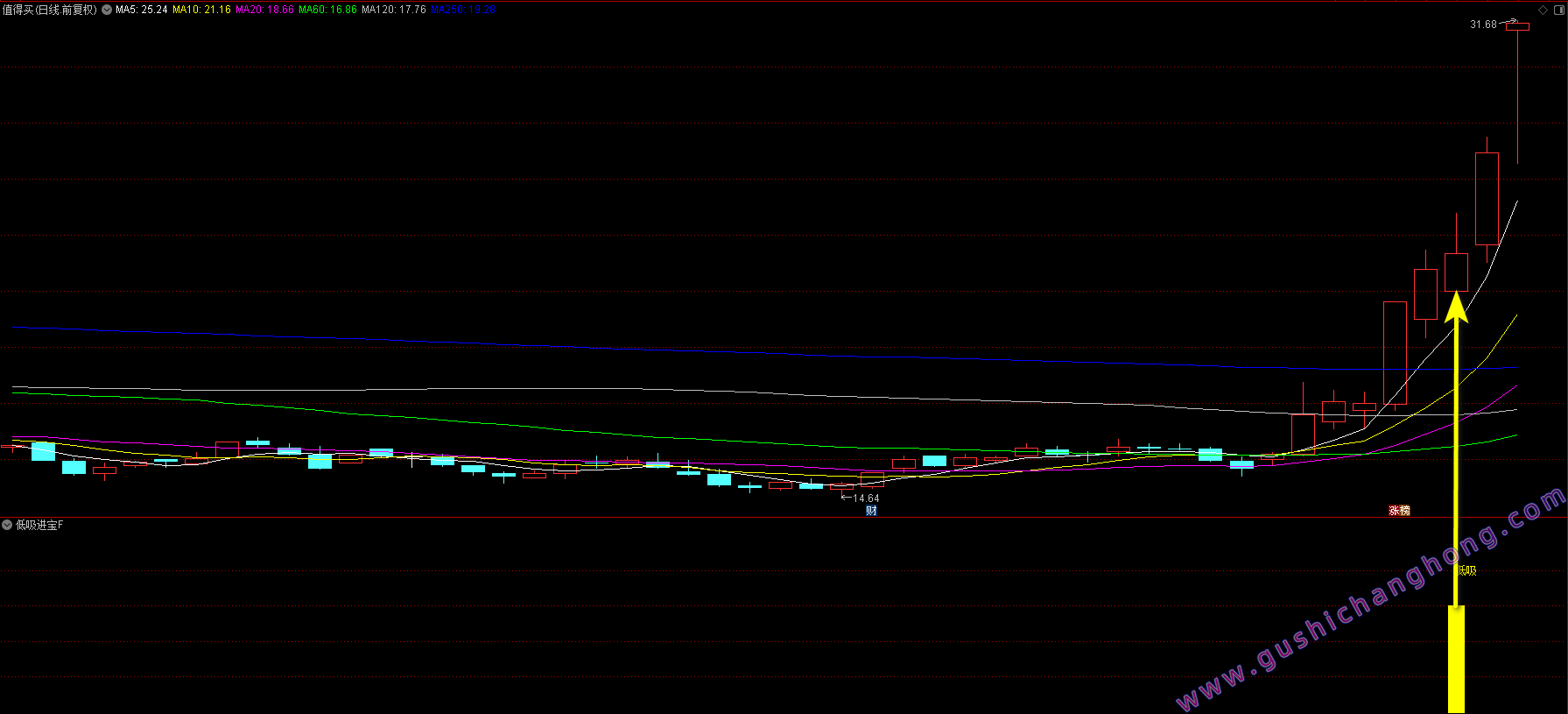Screen dimensions: 1568x714
Task: Select MA250: 19.28 indicator label
Action: coord(463,10)
